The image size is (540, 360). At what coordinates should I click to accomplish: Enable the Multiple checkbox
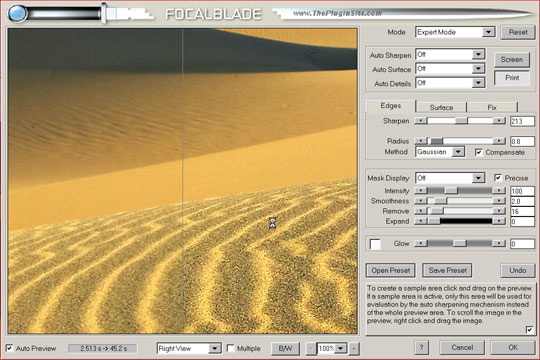point(230,348)
